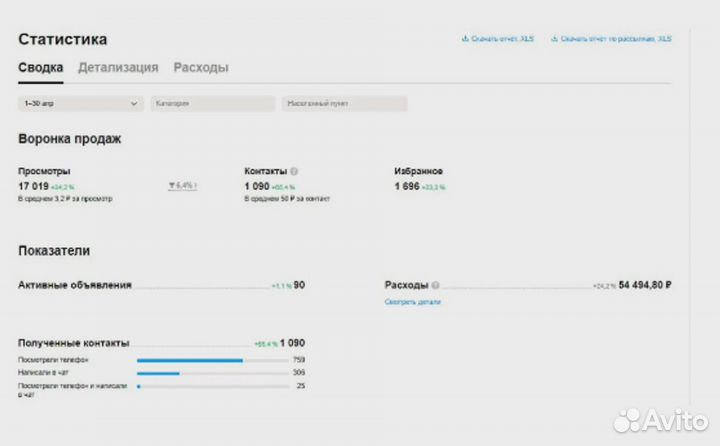The width and height of the screenshot is (720, 446).
Task: Follow the 'Смотреть детали' link under Расходы
Action: click(412, 301)
